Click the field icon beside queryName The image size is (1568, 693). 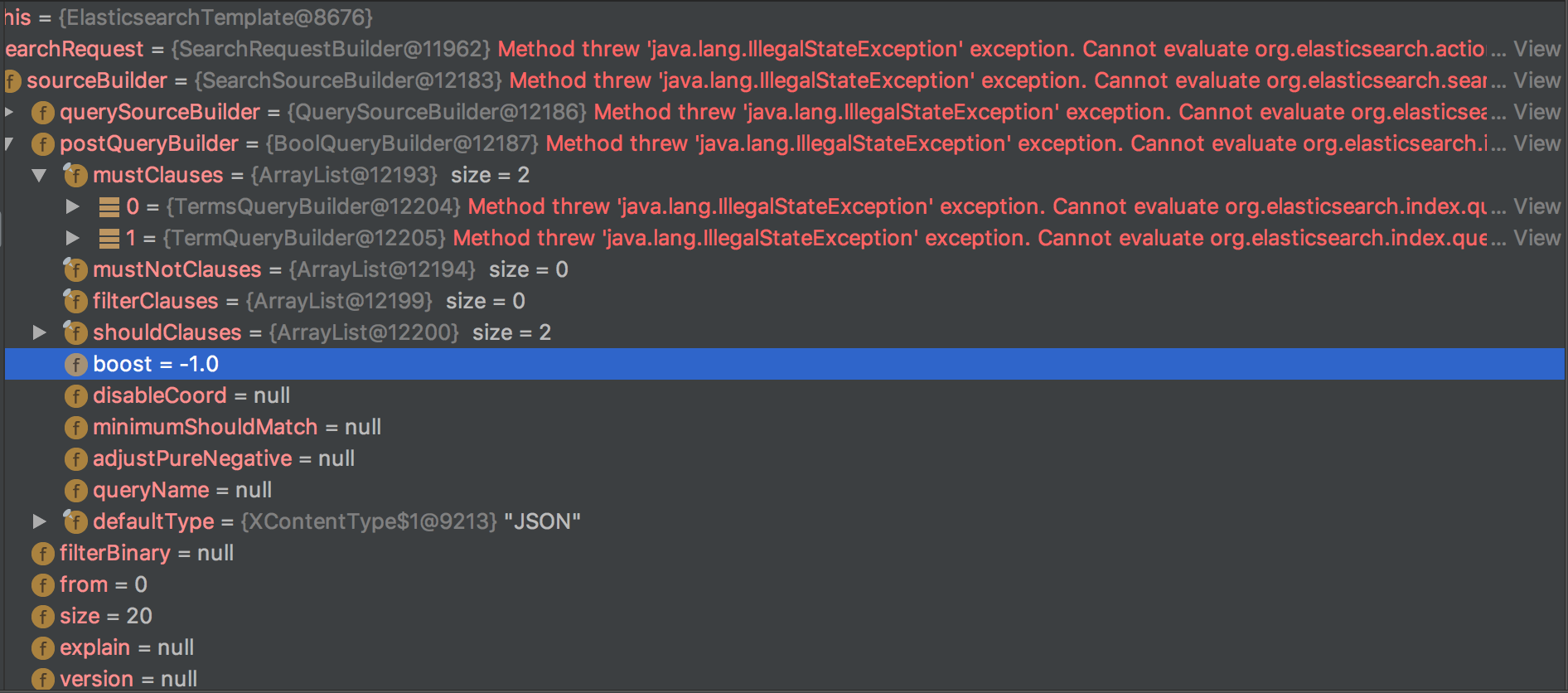coord(75,491)
